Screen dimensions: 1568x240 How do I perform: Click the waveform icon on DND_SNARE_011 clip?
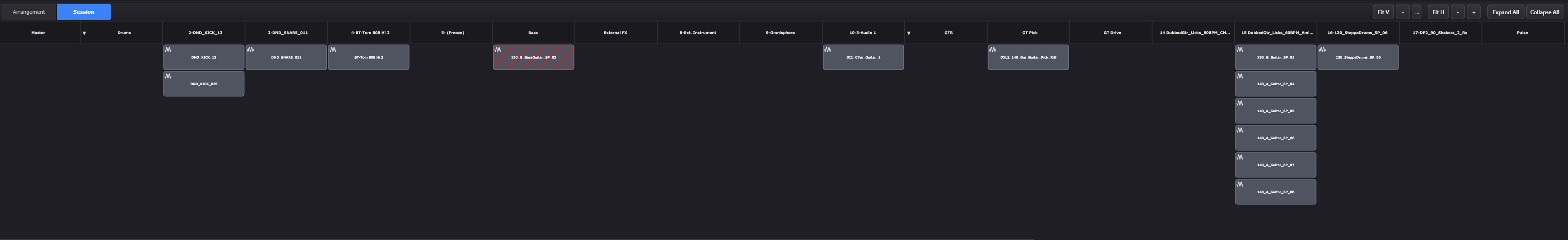click(x=250, y=50)
